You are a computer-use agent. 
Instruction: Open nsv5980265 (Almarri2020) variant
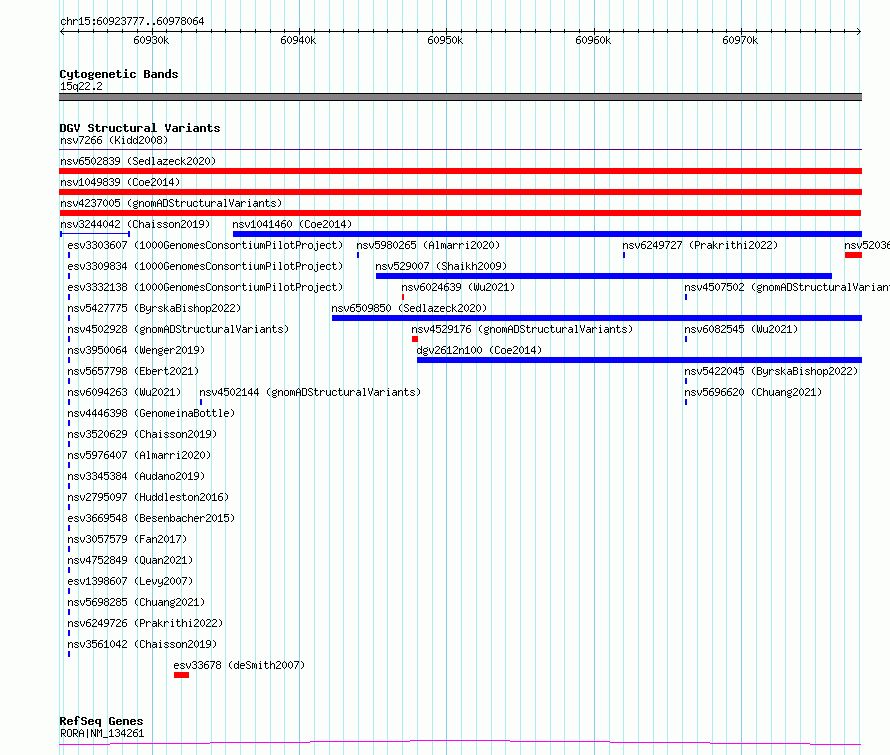pyautogui.click(x=428, y=245)
